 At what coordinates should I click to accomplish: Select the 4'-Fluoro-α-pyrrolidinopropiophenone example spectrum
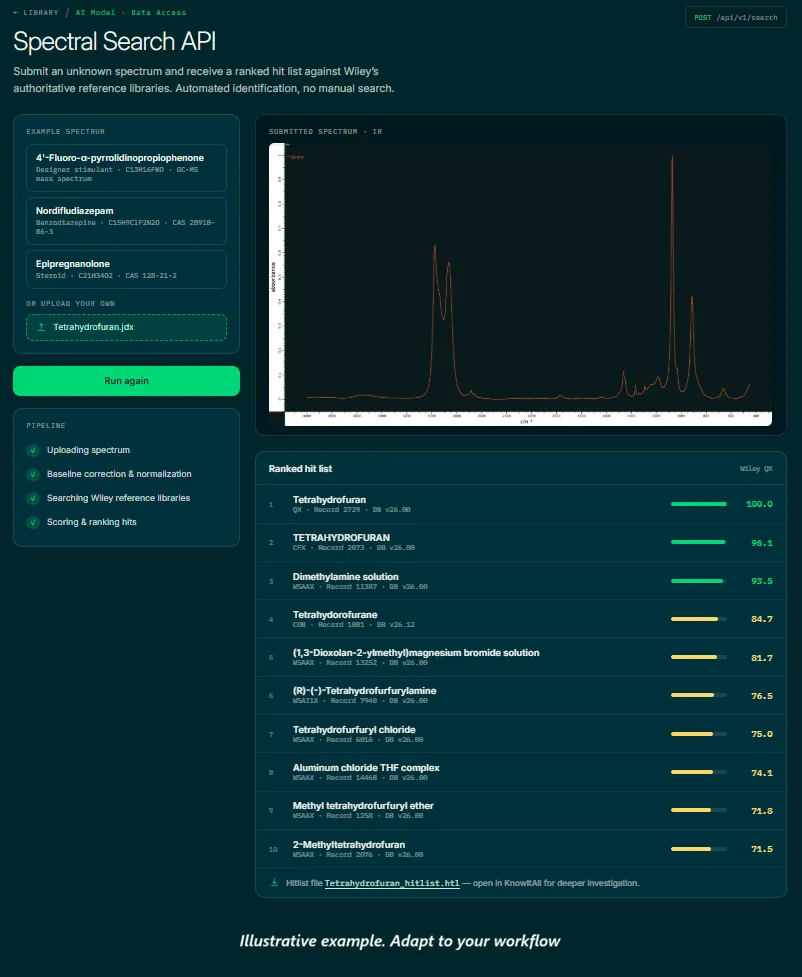[x=127, y=168]
